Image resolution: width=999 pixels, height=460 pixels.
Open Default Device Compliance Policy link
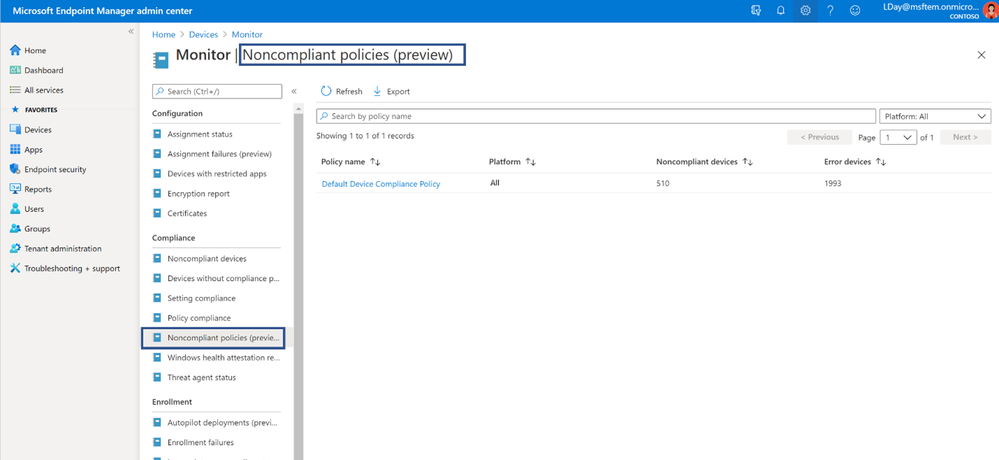pos(381,184)
